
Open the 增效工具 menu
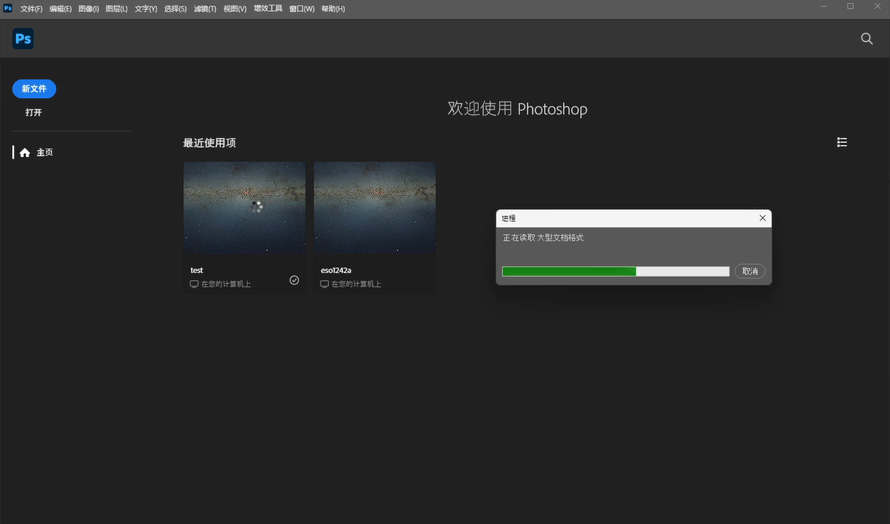click(268, 9)
